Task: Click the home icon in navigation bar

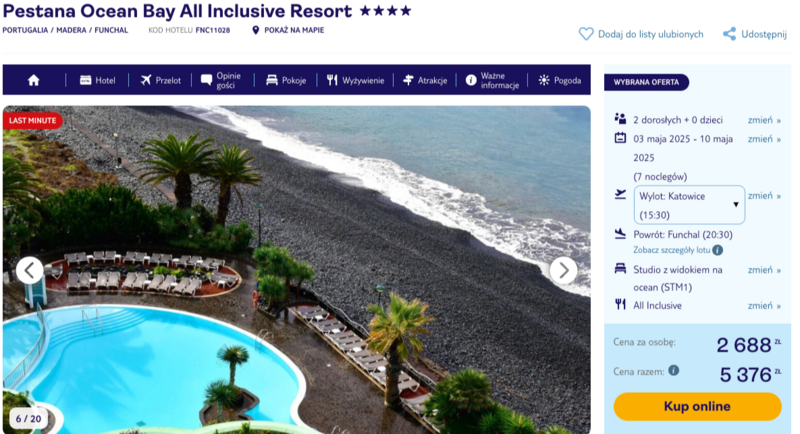Action: coord(34,80)
